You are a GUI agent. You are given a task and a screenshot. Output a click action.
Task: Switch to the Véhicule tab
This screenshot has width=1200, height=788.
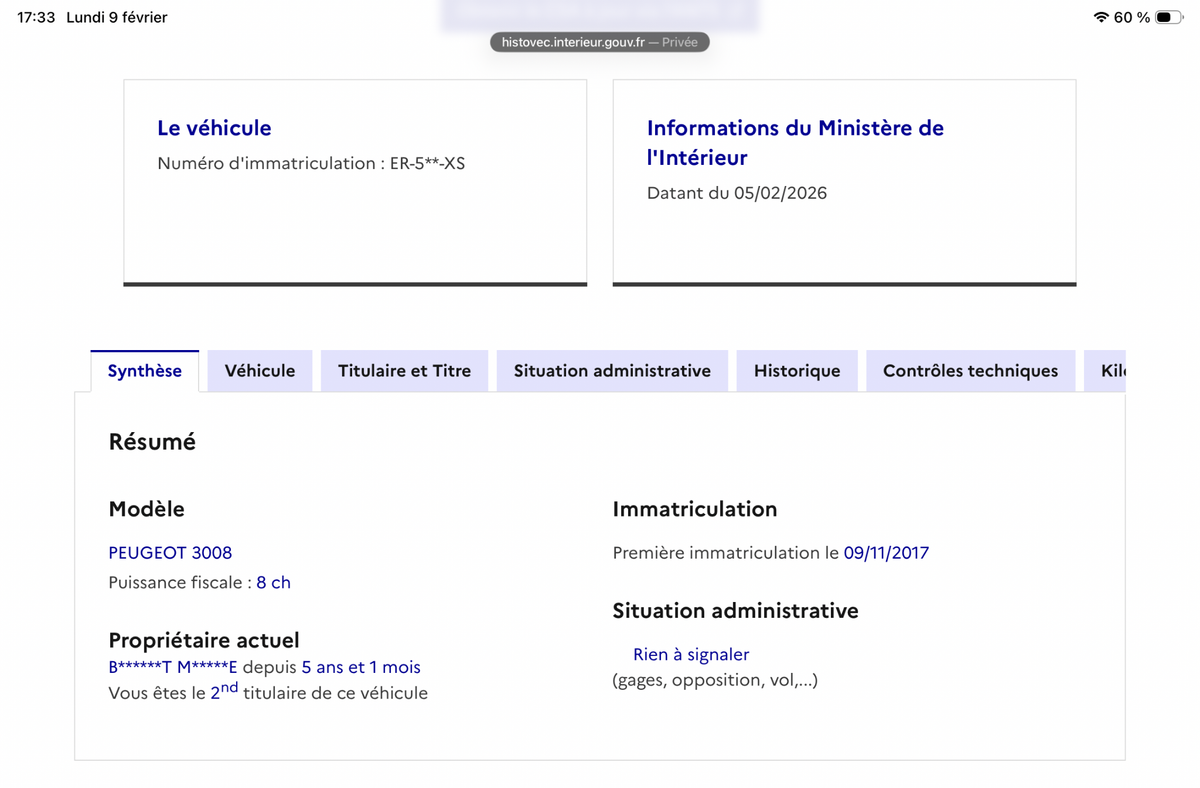pyautogui.click(x=260, y=371)
